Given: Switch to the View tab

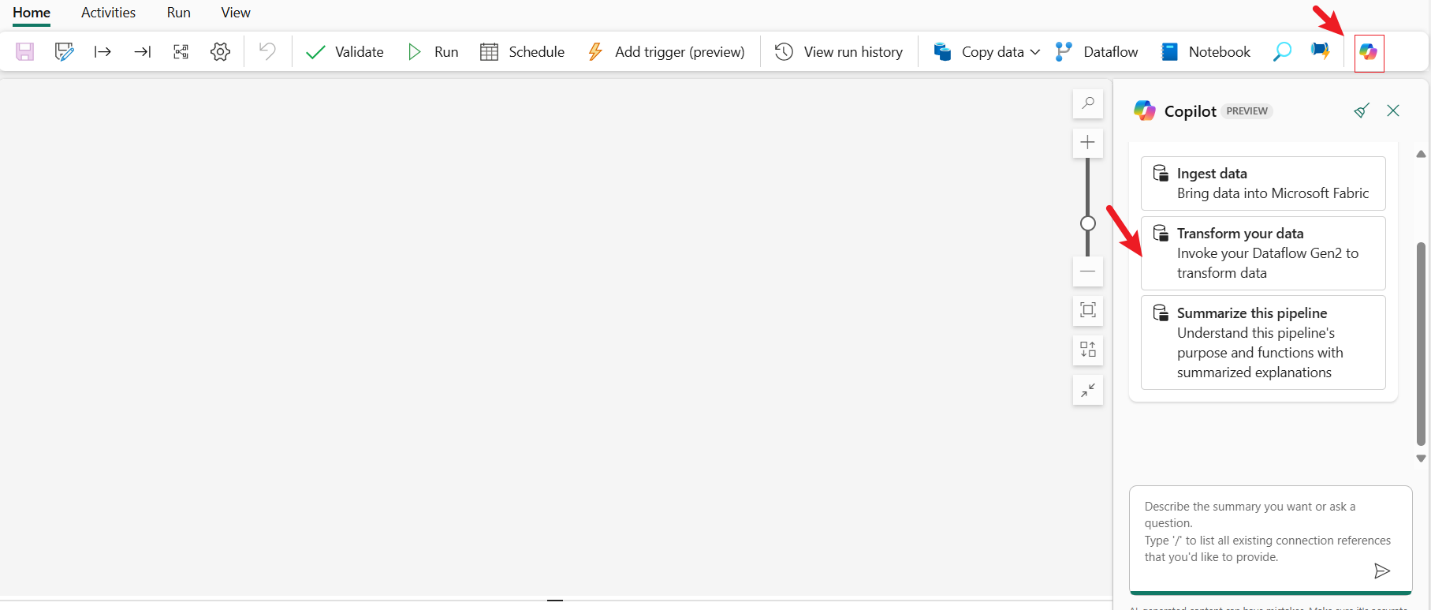Looking at the screenshot, I should click(236, 13).
